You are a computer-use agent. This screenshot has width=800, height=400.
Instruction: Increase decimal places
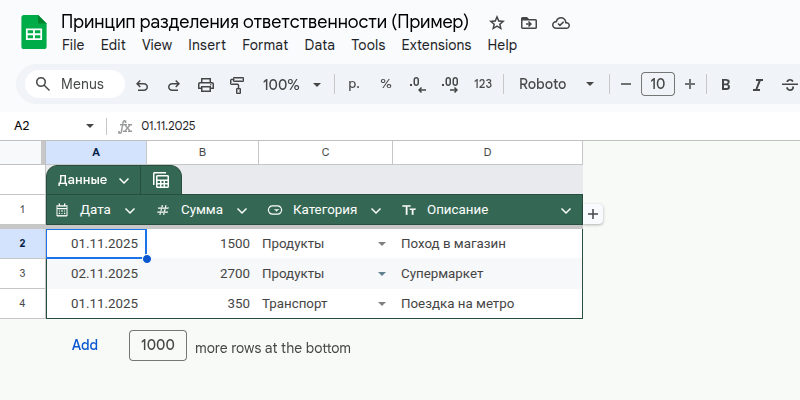click(x=450, y=84)
